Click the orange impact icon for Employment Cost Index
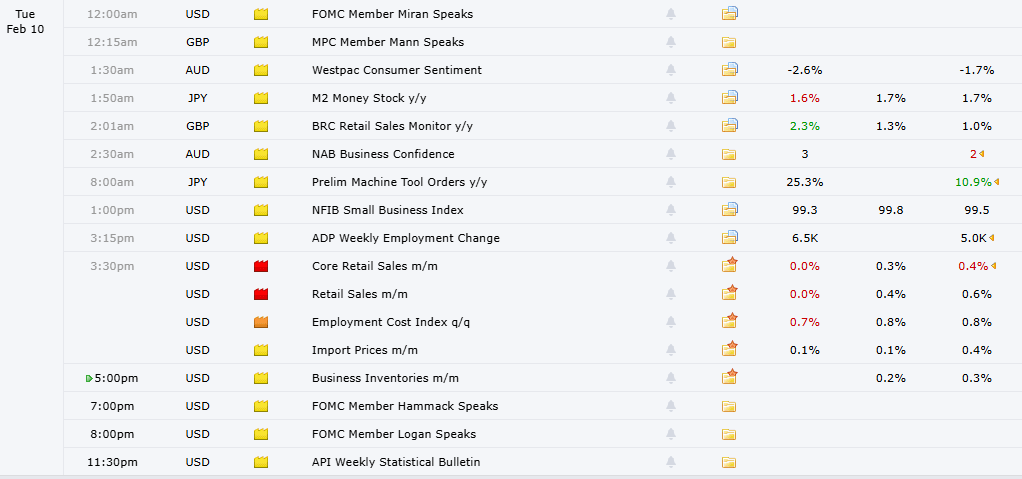This screenshot has height=479, width=1022. point(262,322)
